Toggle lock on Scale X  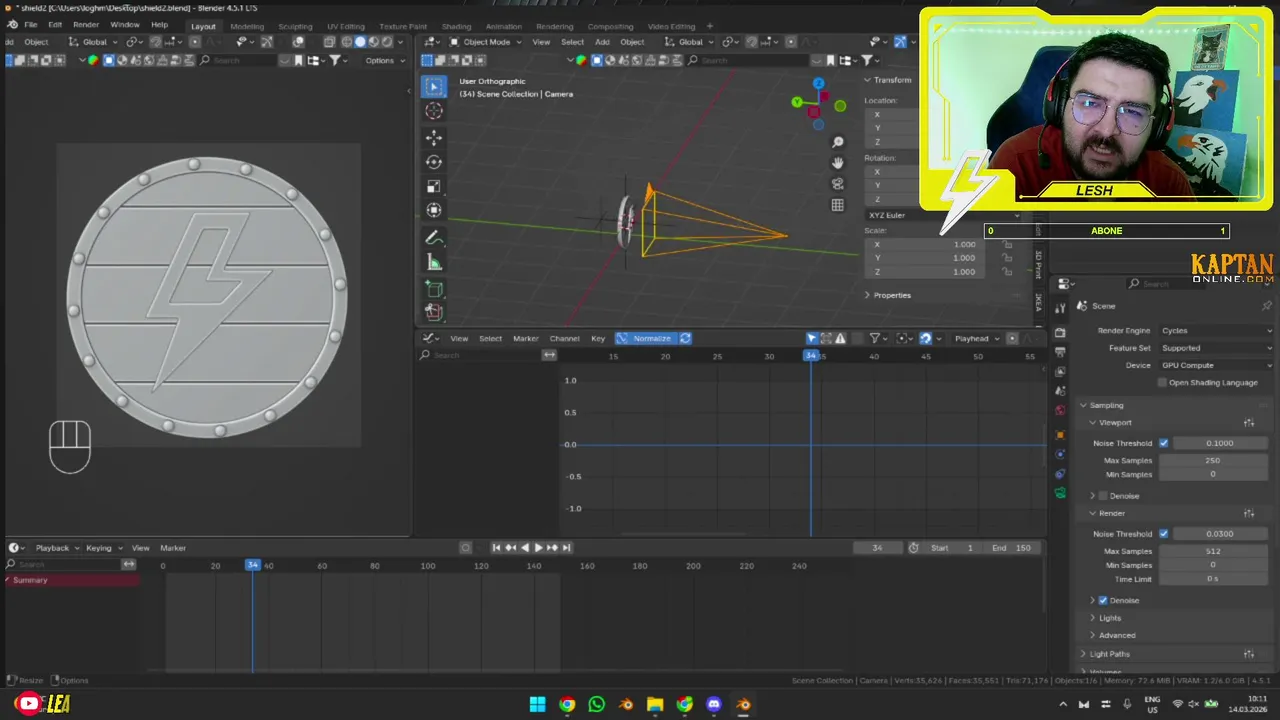coord(1008,244)
